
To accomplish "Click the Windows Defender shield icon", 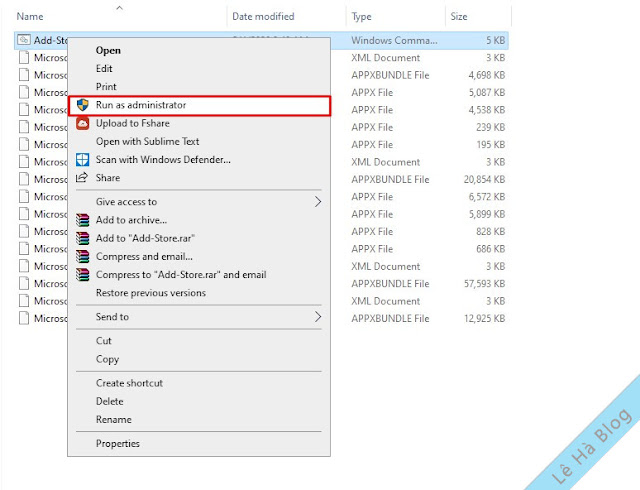I will [82, 160].
